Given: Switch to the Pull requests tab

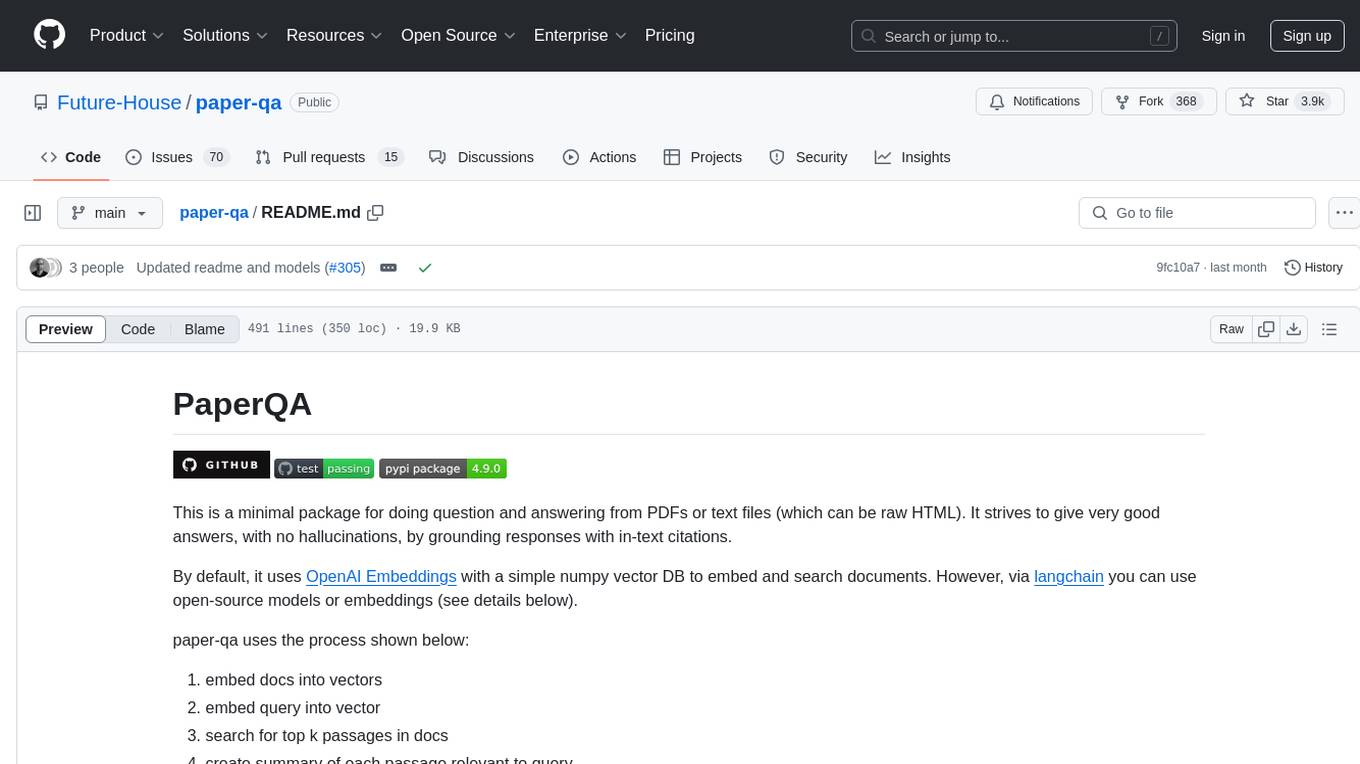Looking at the screenshot, I should pos(328,157).
